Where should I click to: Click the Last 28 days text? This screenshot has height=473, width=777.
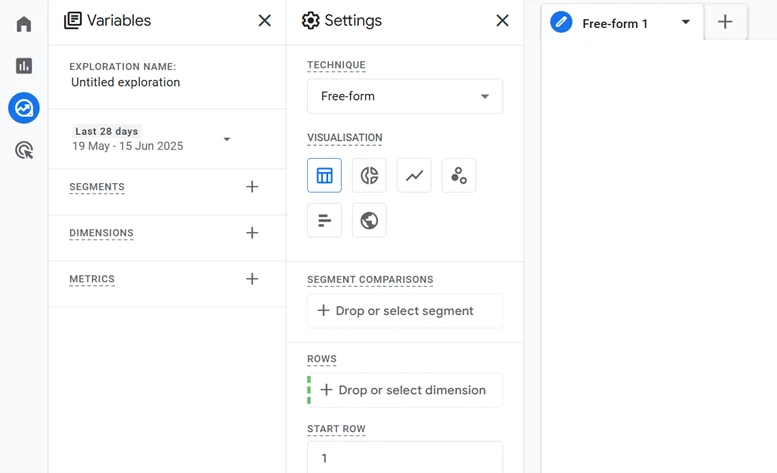click(x=107, y=131)
